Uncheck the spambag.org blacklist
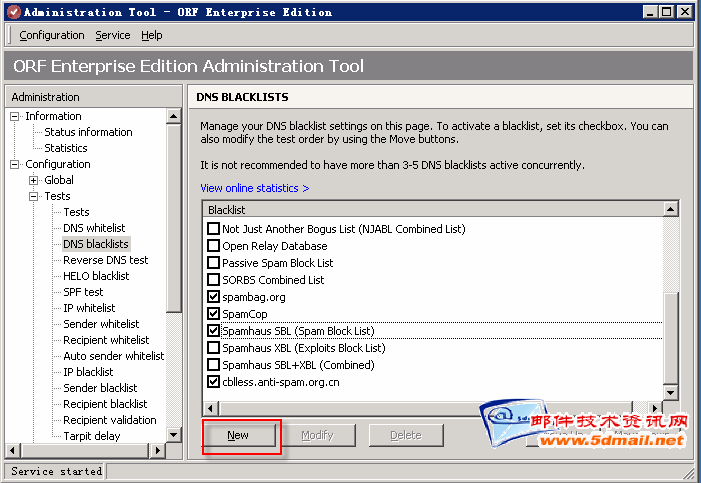The height and width of the screenshot is (483, 701). [213, 297]
